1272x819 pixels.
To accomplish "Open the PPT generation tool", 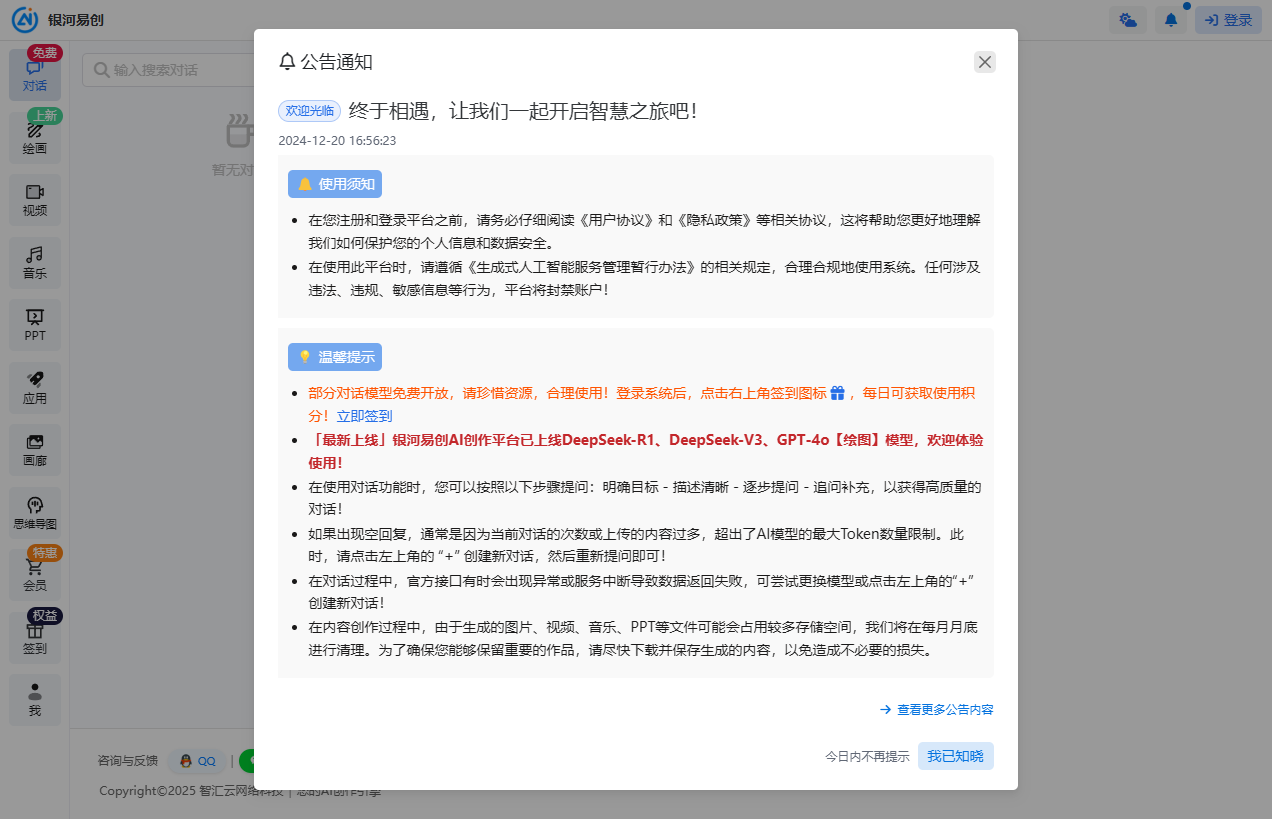I will click(35, 324).
